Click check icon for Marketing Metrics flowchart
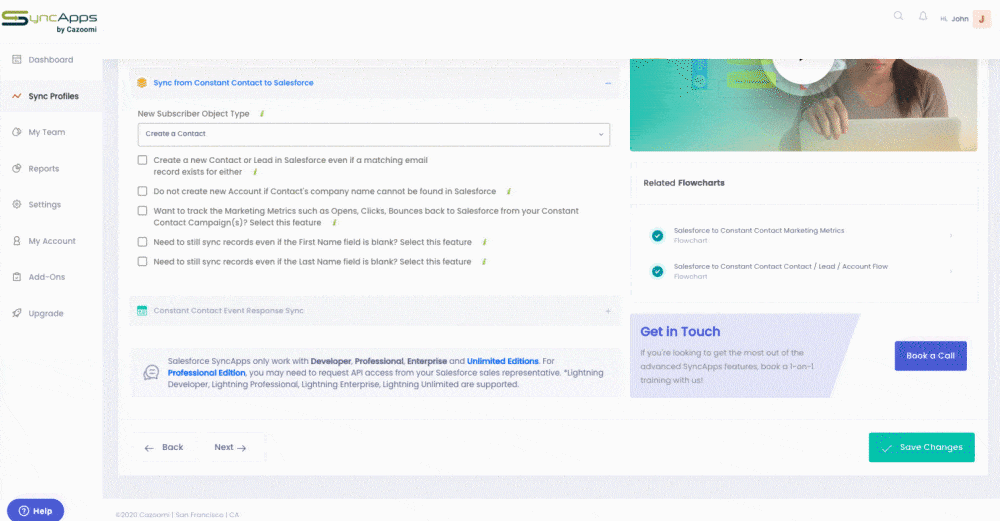The image size is (1000, 521). click(x=657, y=235)
